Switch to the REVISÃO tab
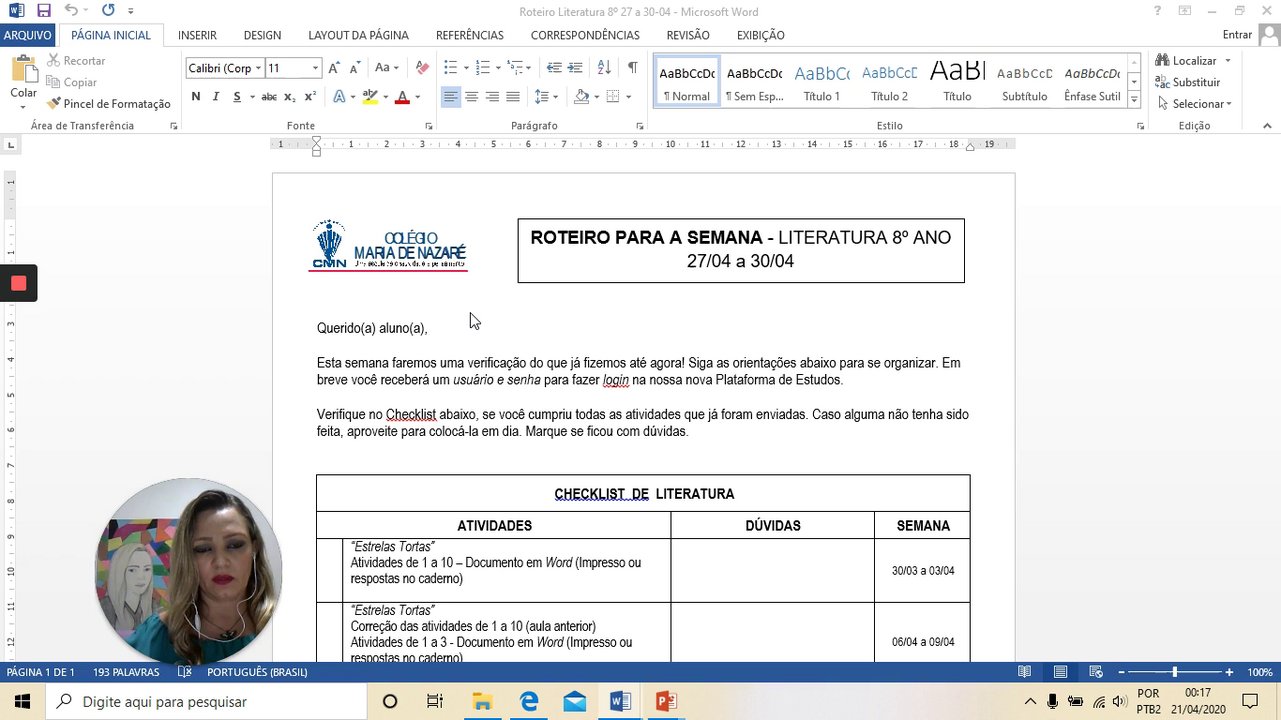1281x720 pixels. (688, 35)
